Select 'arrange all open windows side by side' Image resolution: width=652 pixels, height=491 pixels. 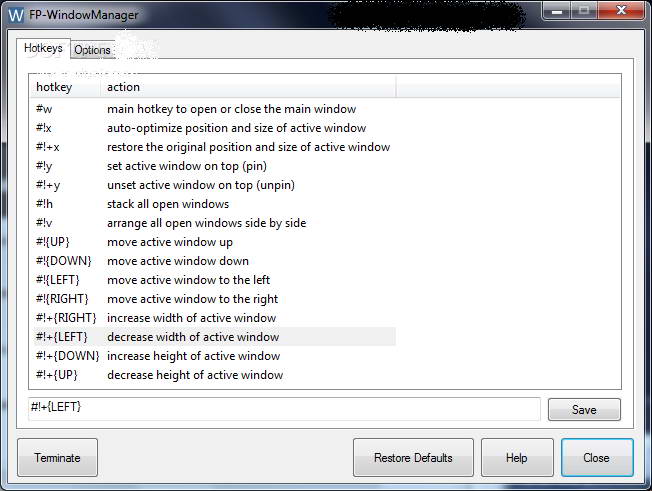click(x=214, y=223)
